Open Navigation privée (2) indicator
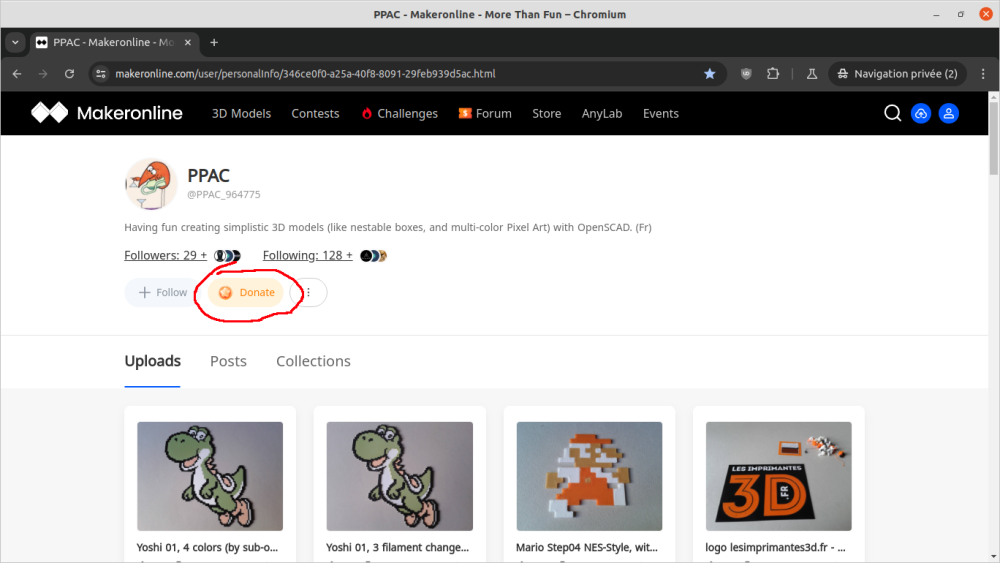 click(x=897, y=74)
